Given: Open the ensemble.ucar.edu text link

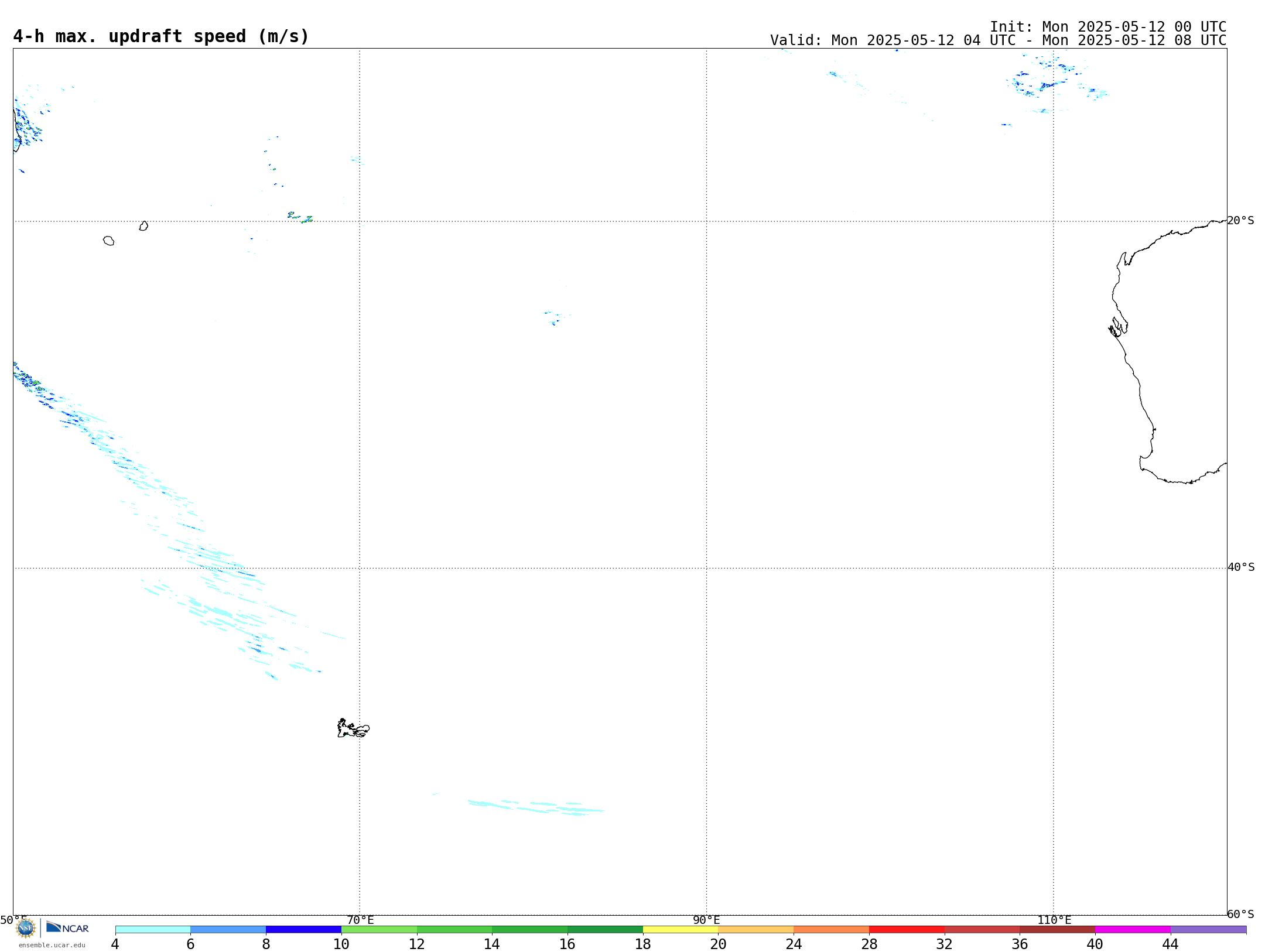Looking at the screenshot, I should point(52,945).
